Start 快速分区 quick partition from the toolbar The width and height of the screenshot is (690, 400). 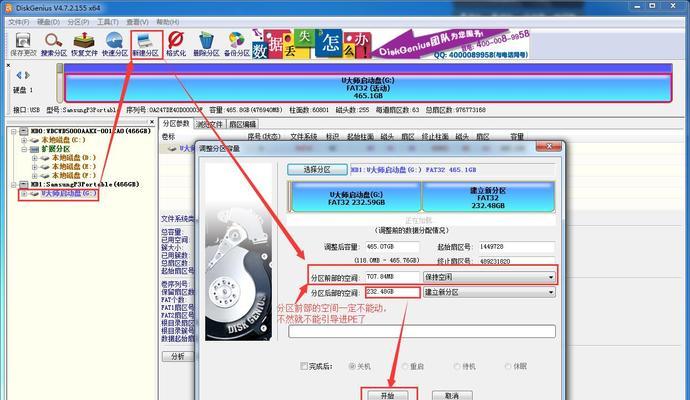(114, 44)
